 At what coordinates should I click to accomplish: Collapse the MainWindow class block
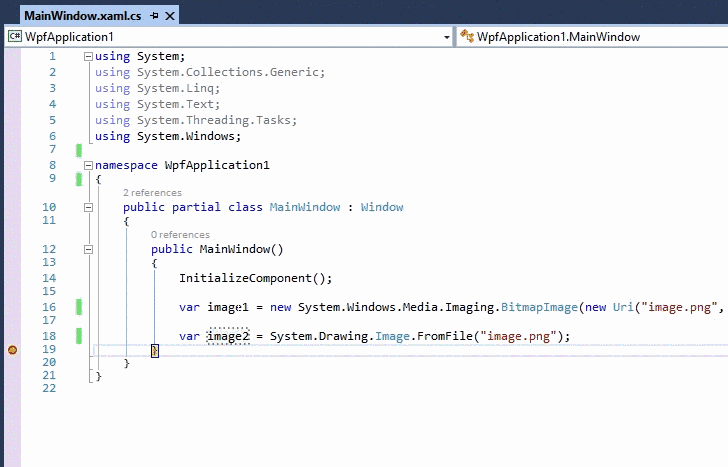[x=88, y=208]
